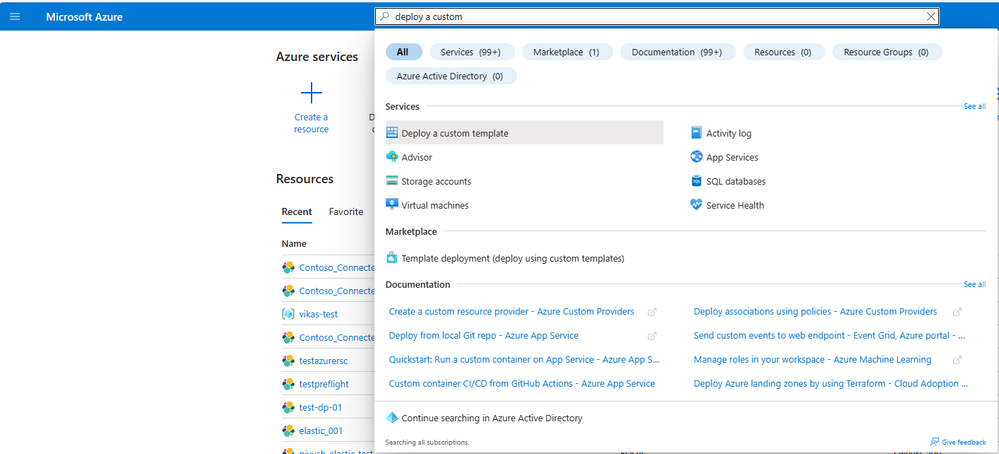The image size is (999, 454).
Task: Open Deploy from local Git repo doc
Action: point(484,336)
